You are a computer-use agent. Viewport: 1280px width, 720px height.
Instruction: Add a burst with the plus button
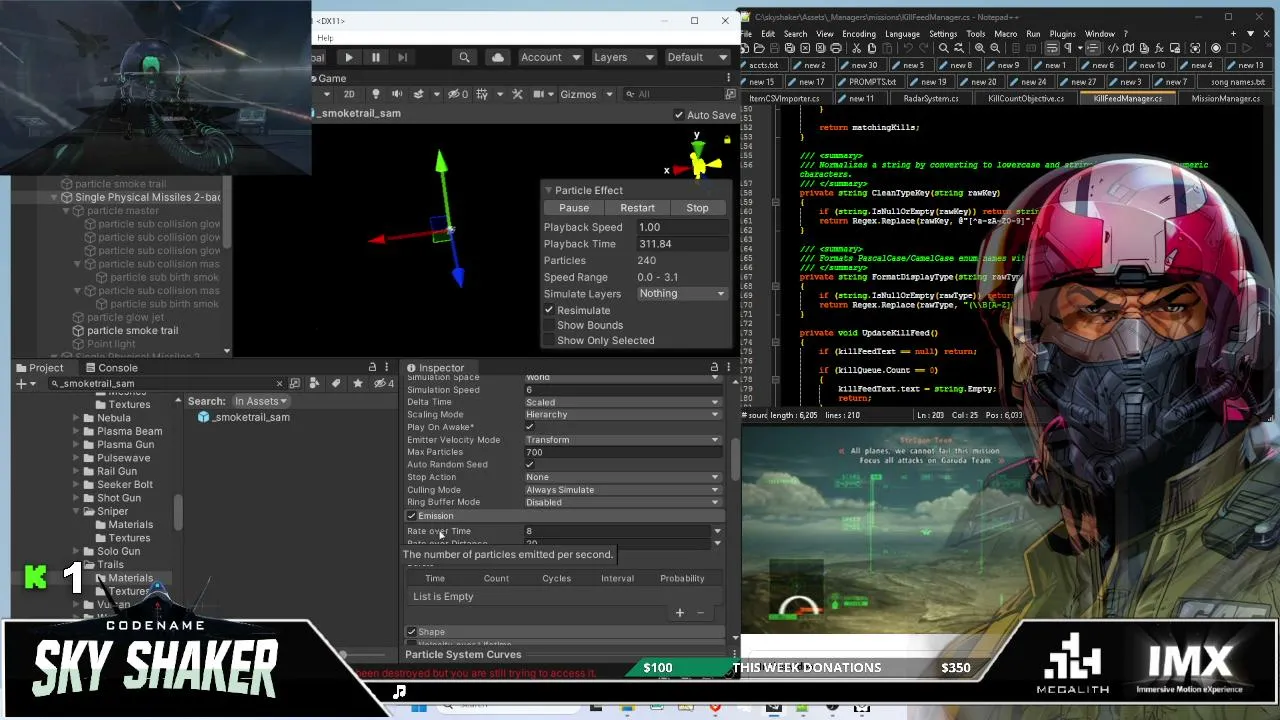coord(680,613)
